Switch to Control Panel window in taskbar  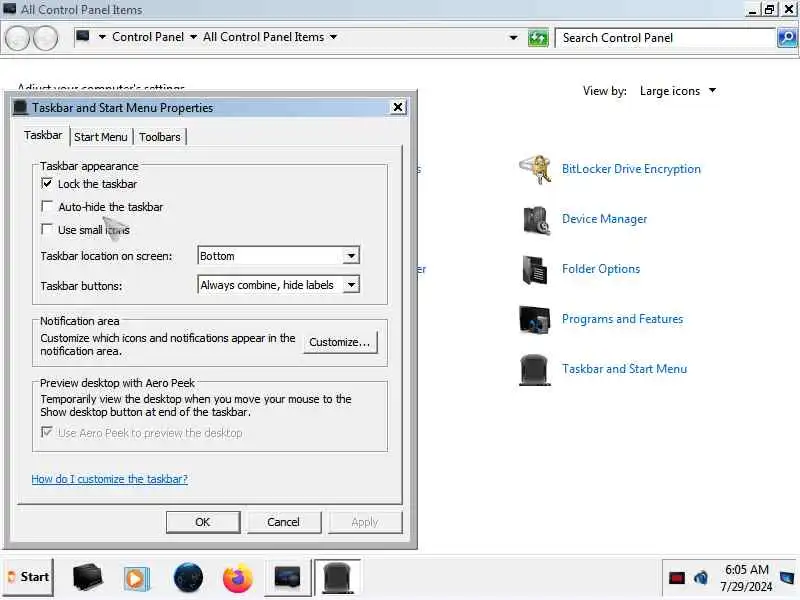pyautogui.click(x=288, y=578)
